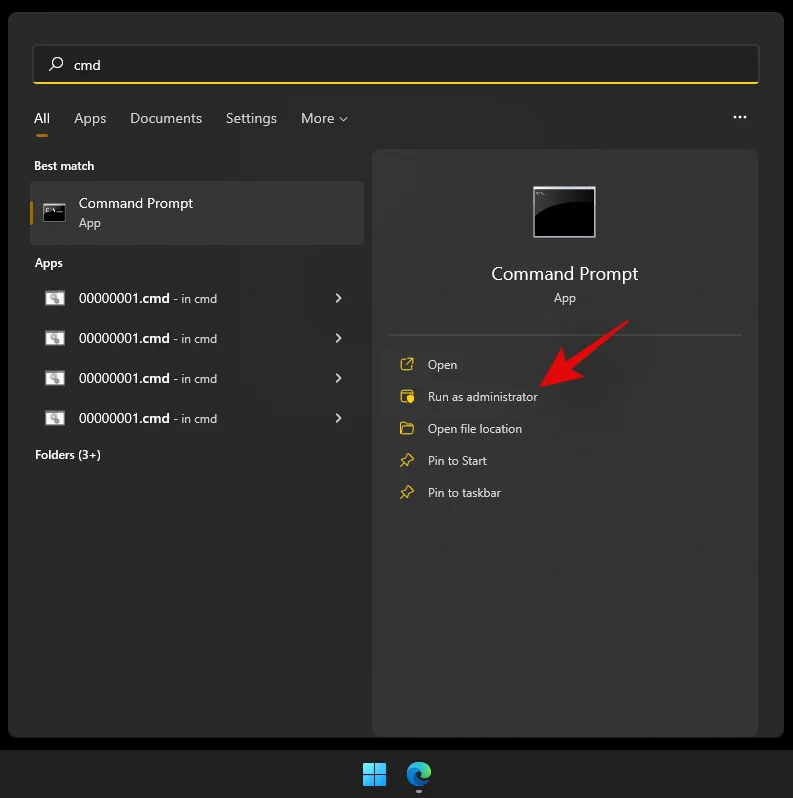This screenshot has width=793, height=798.
Task: Switch to the Apps filter tab
Action: 90,119
